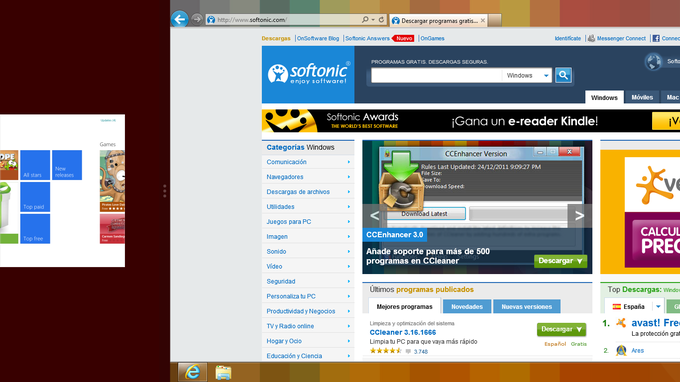Viewport: 680px width, 382px height.
Task: Click the search magnifier in address bar
Action: tap(365, 20)
